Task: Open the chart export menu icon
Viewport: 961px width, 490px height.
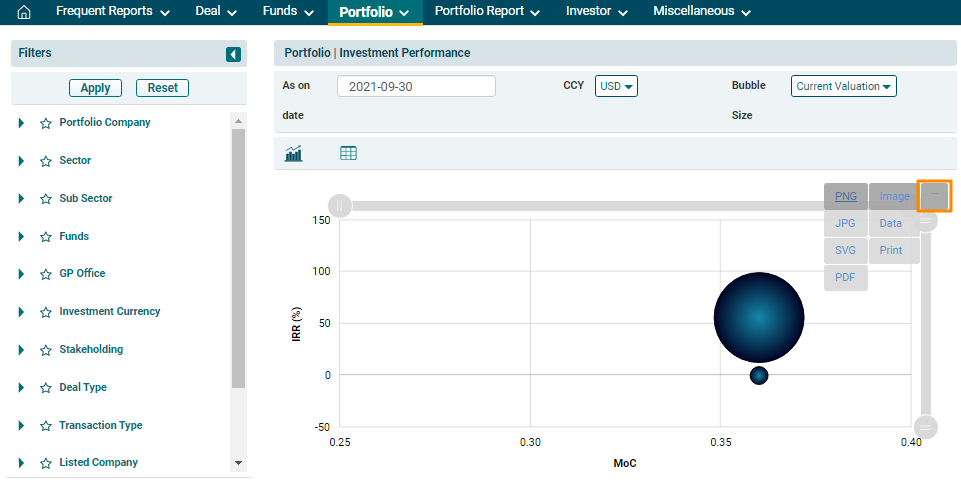Action: [x=934, y=196]
